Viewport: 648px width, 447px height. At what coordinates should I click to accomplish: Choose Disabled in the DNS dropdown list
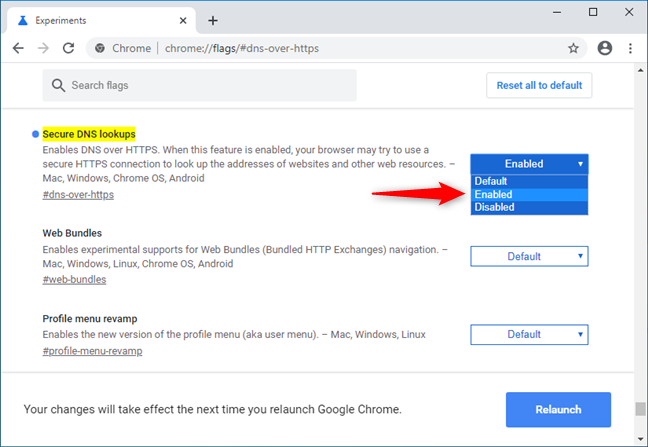[x=529, y=207]
